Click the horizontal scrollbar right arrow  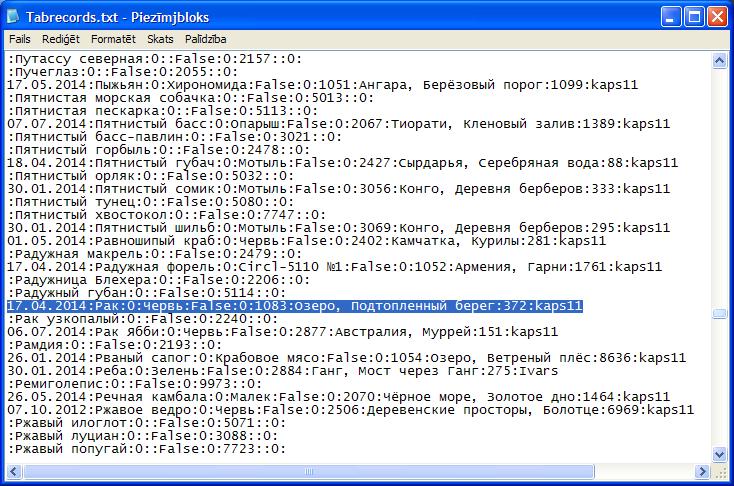tap(702, 471)
